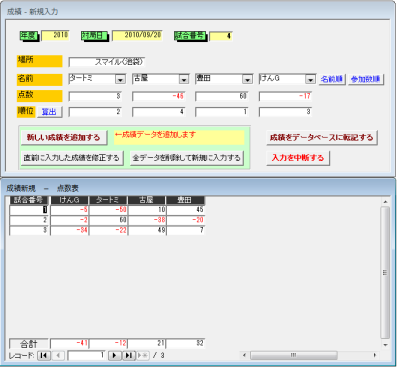Click cell 60 in table row 2
Screen dimensions: 398x367
pyautogui.click(x=108, y=220)
